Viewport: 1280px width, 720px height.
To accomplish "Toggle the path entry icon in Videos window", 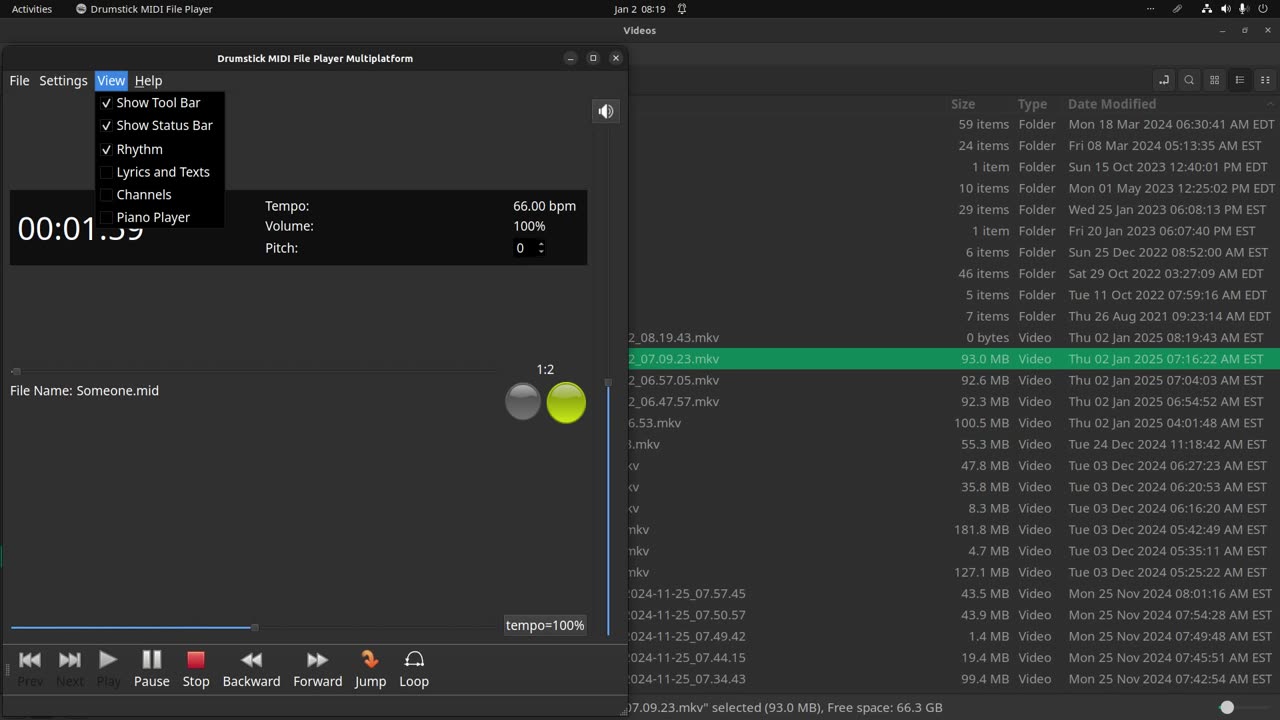I will point(1163,80).
